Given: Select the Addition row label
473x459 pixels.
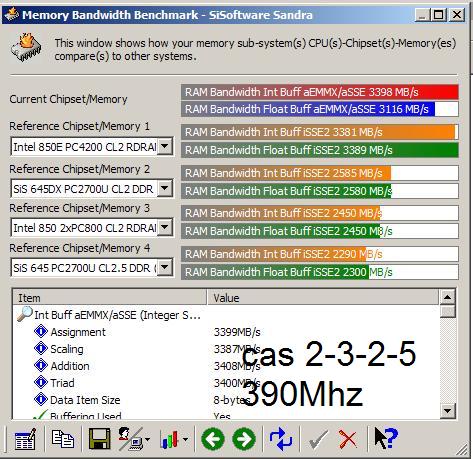Looking at the screenshot, I should click(x=70, y=366).
